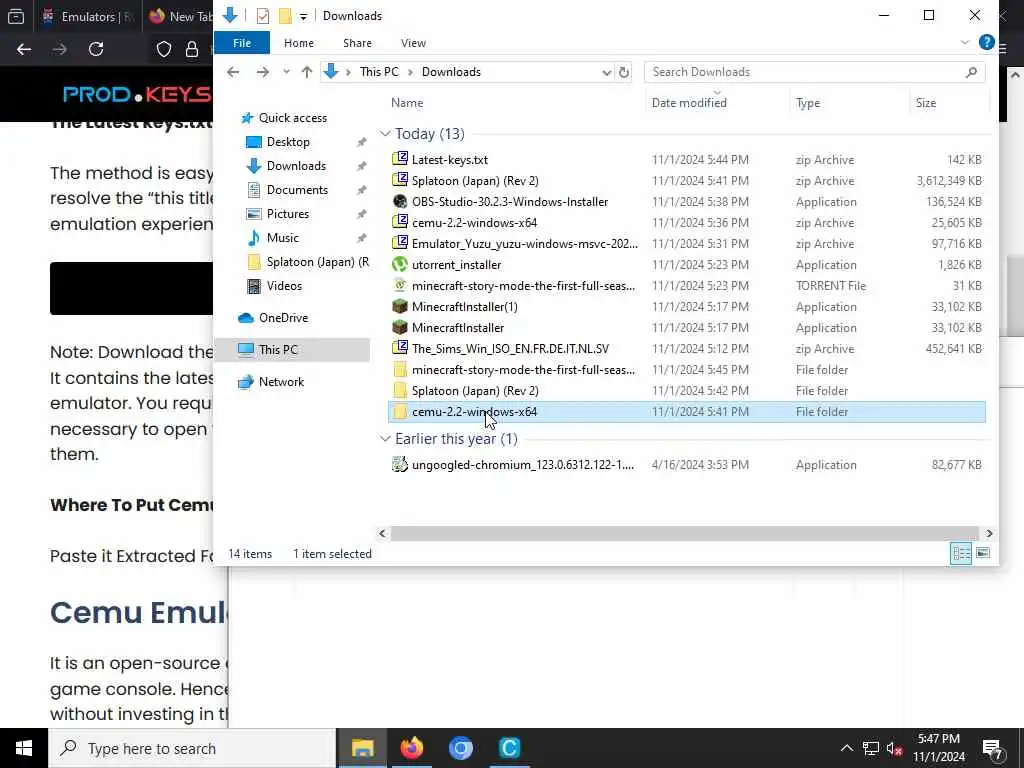Sort by Name column header

[407, 103]
